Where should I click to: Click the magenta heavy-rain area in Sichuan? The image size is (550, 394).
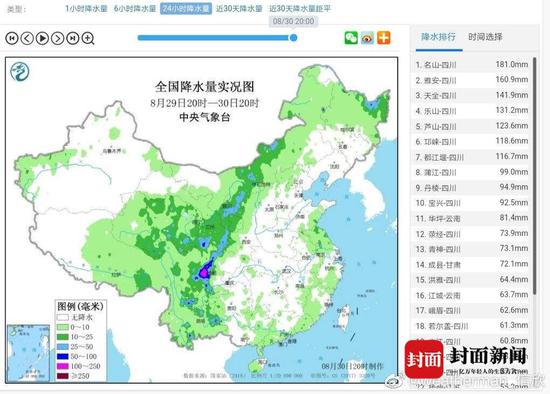(x=203, y=273)
